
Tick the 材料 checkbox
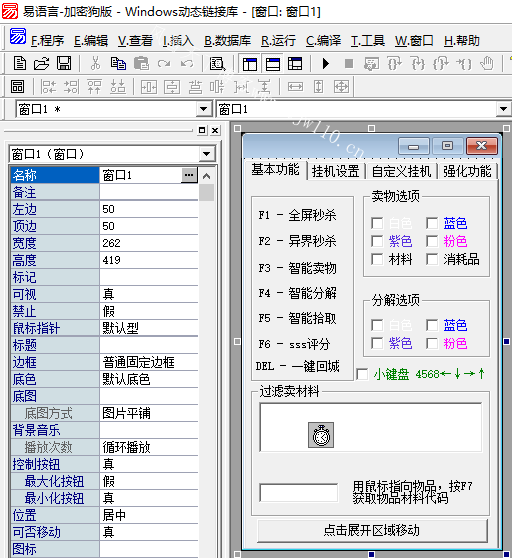pyautogui.click(x=377, y=259)
